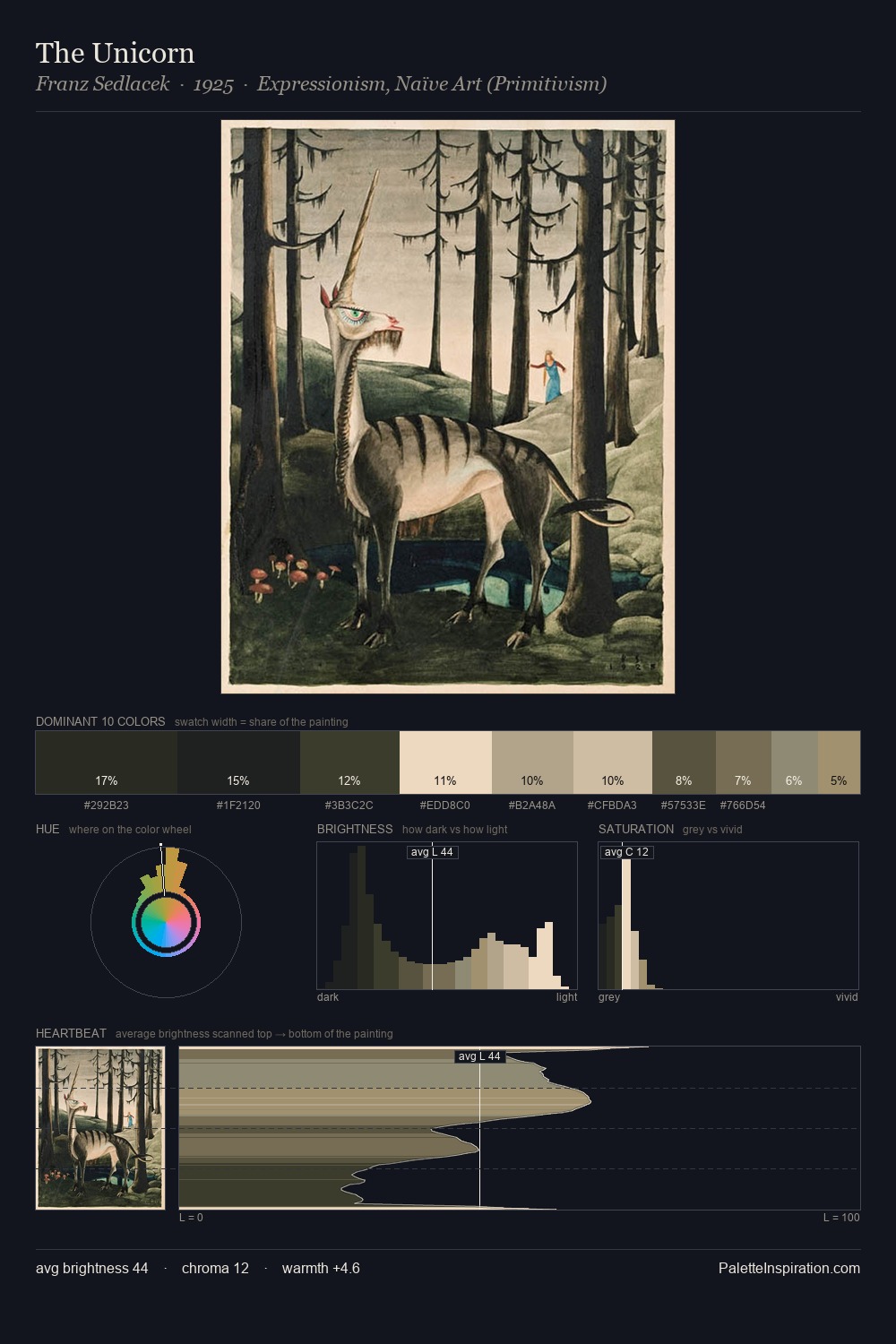The image size is (896, 1344).
Task: Click hex code #766D54 label
Action: pyautogui.click(x=743, y=806)
